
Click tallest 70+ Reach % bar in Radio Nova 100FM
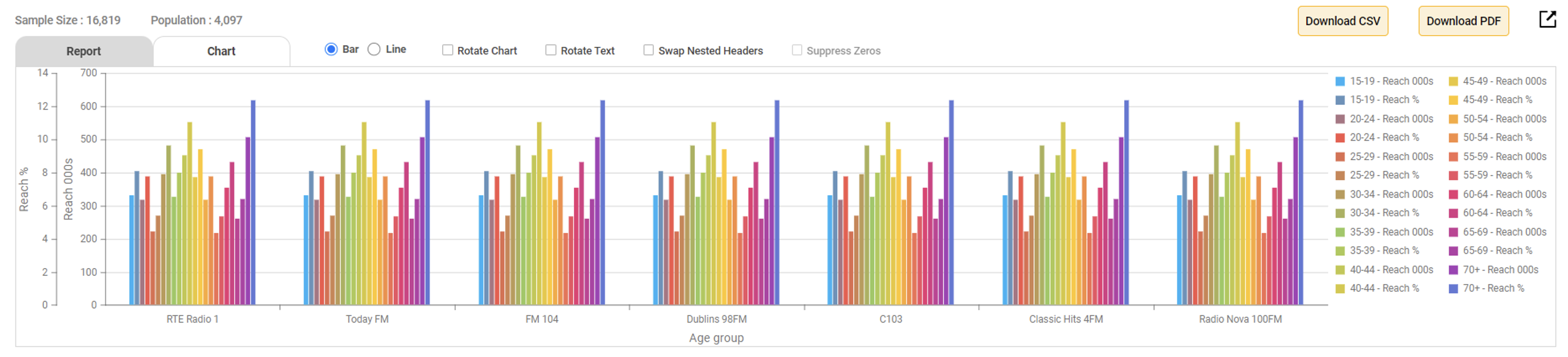tap(1301, 203)
